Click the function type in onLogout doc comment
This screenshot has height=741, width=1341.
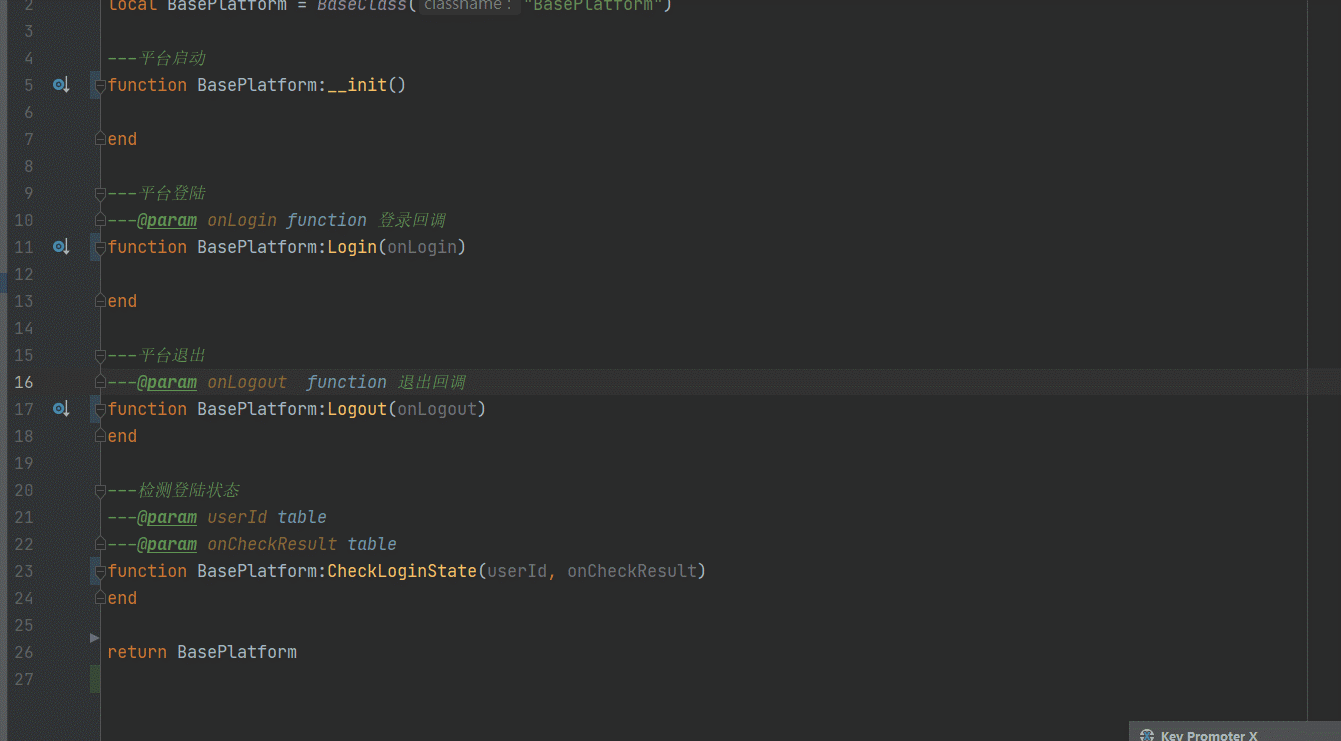[347, 382]
